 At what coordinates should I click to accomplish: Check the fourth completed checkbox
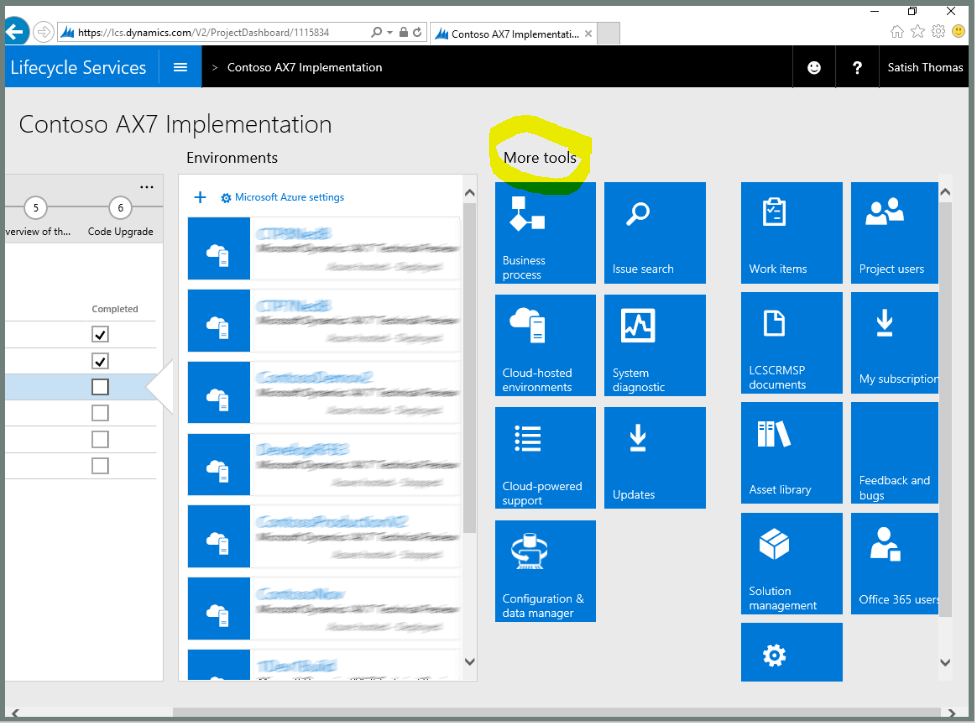click(x=100, y=413)
